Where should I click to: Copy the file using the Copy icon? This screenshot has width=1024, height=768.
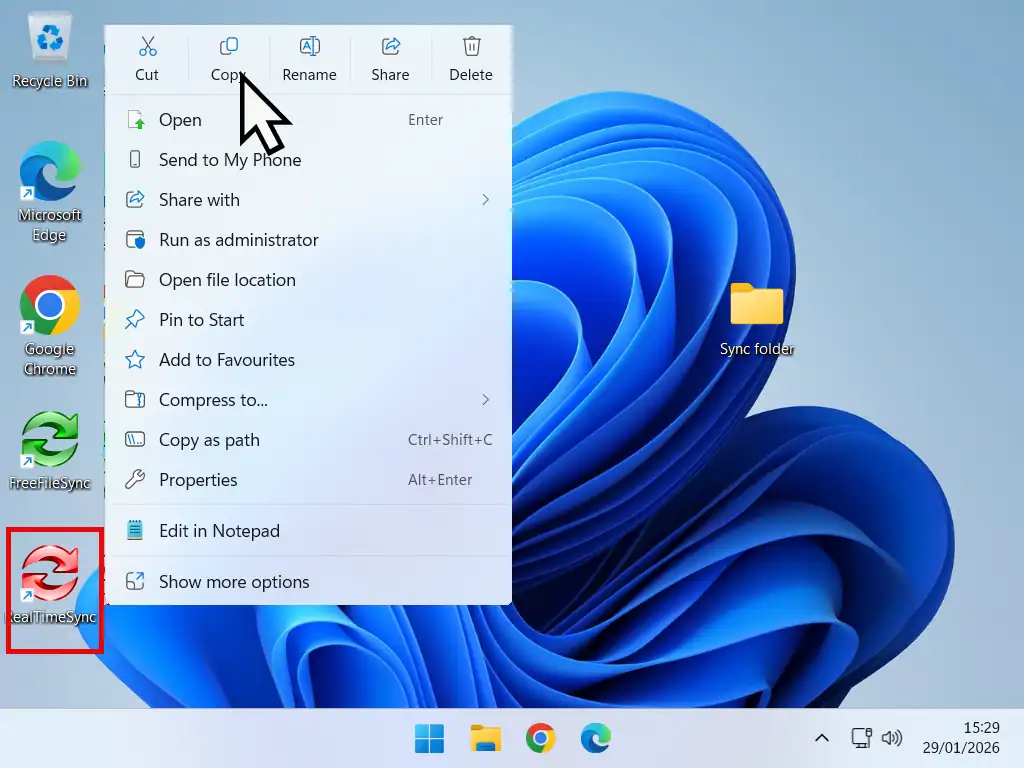coord(228,50)
